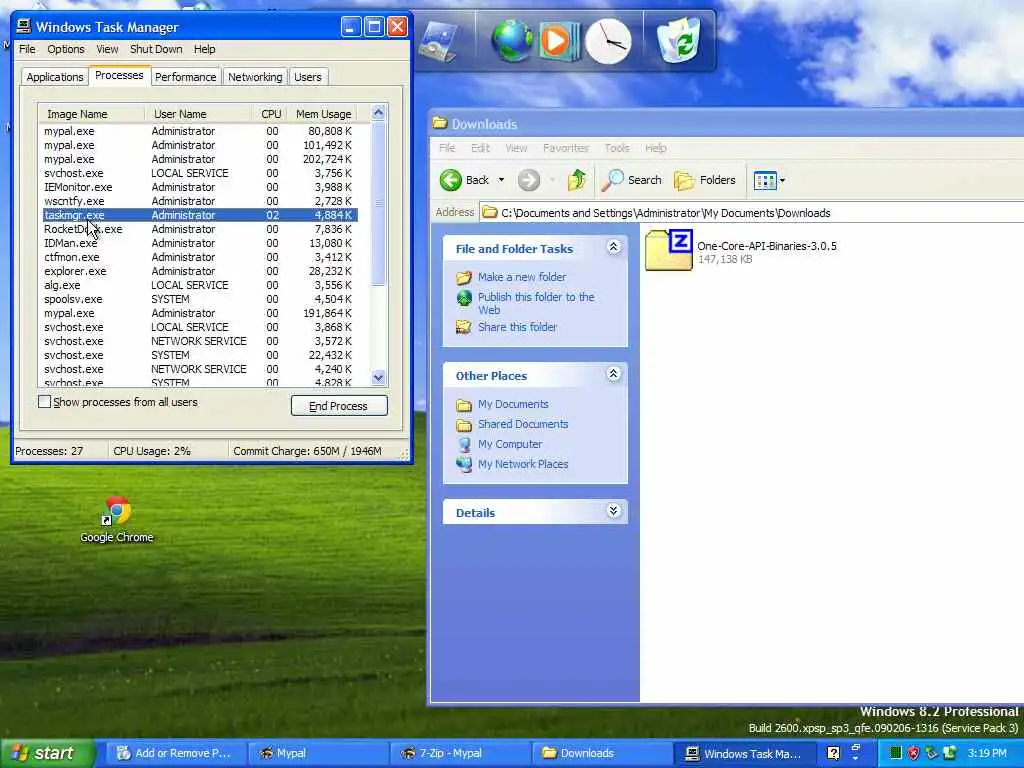Open Task Manager Shut Down menu
Screen dimensions: 1024x768
tap(156, 49)
